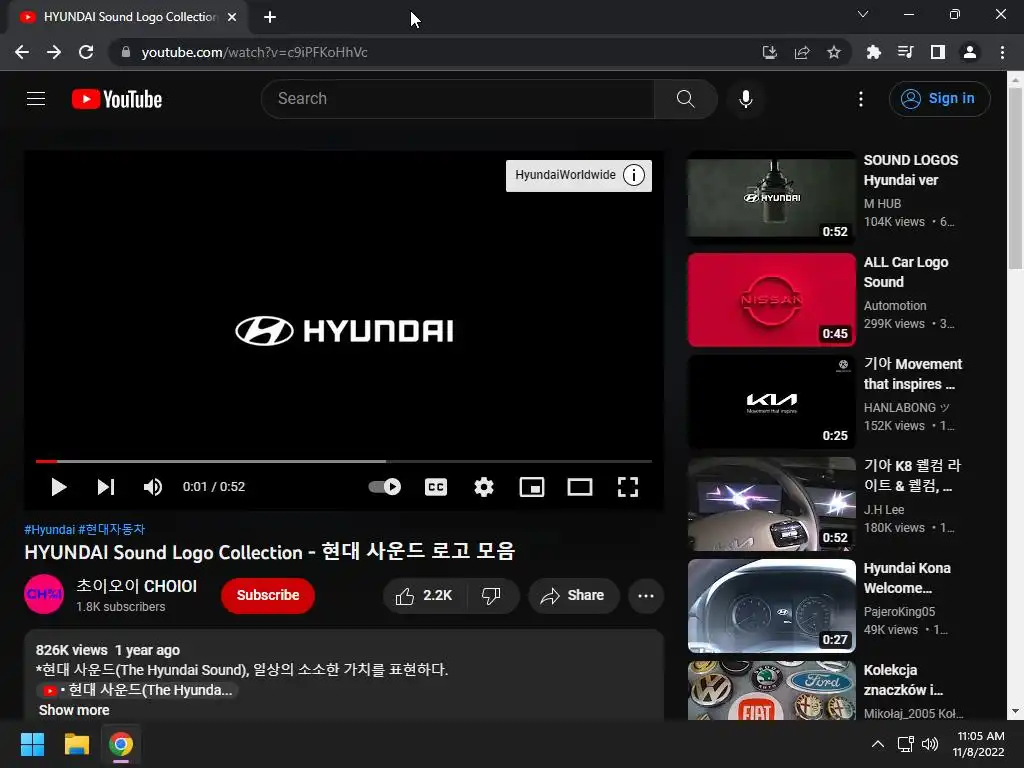Open linked video 현대 사운드(The Hyunda...

(x=137, y=690)
